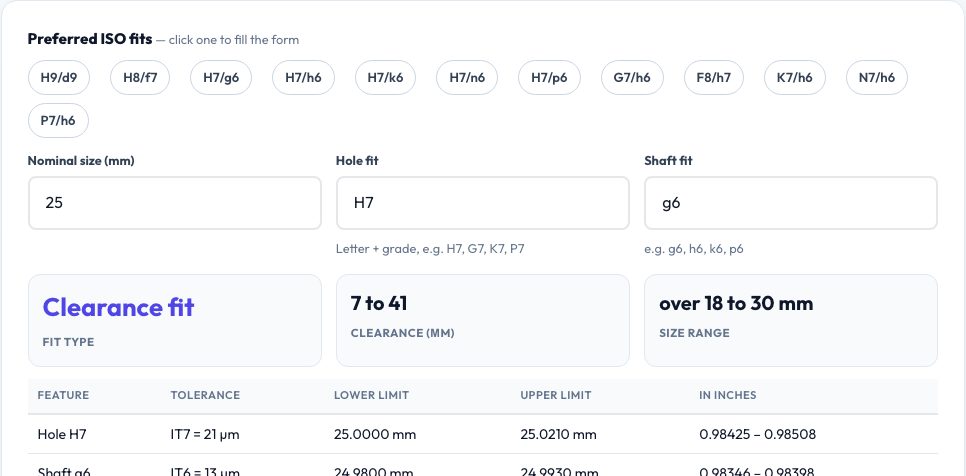Apply the F8/h7 preferred fit
Viewport: 966px width, 476px height.
click(x=713, y=78)
